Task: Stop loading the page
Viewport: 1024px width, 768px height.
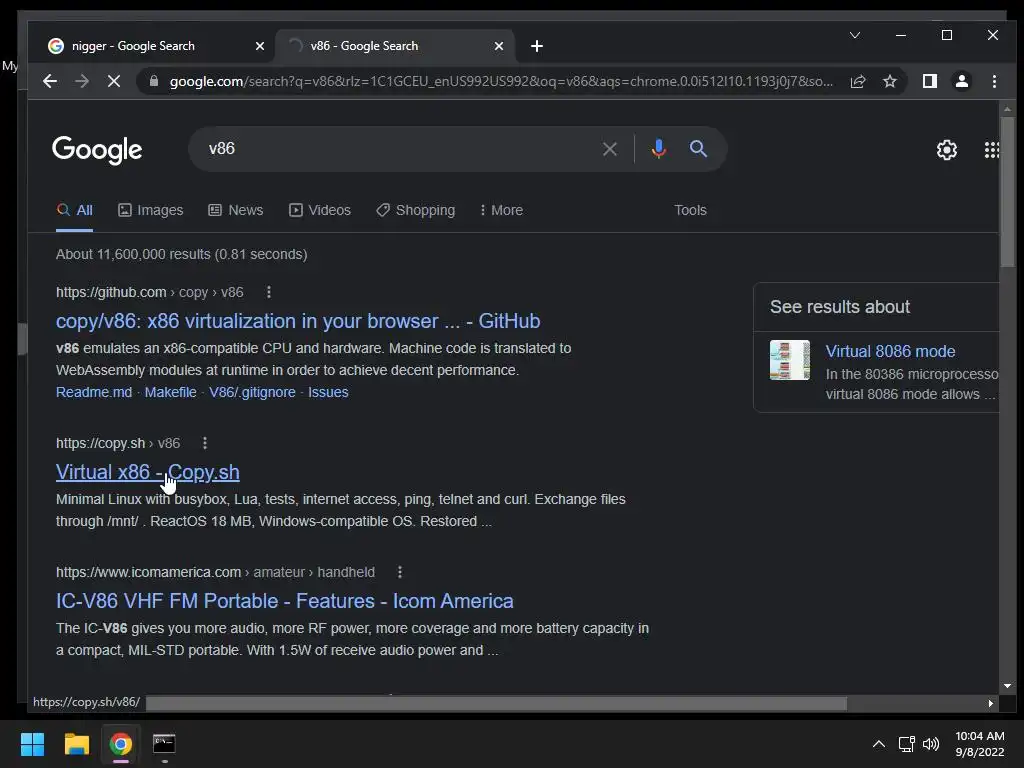Action: coord(114,81)
